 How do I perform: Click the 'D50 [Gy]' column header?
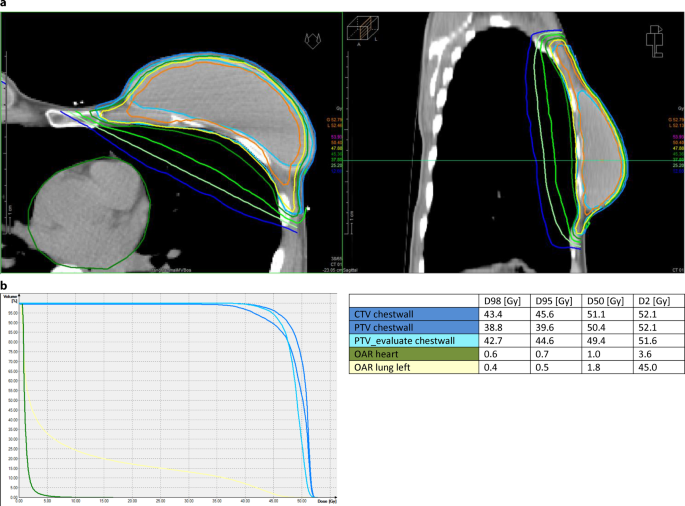tap(605, 301)
